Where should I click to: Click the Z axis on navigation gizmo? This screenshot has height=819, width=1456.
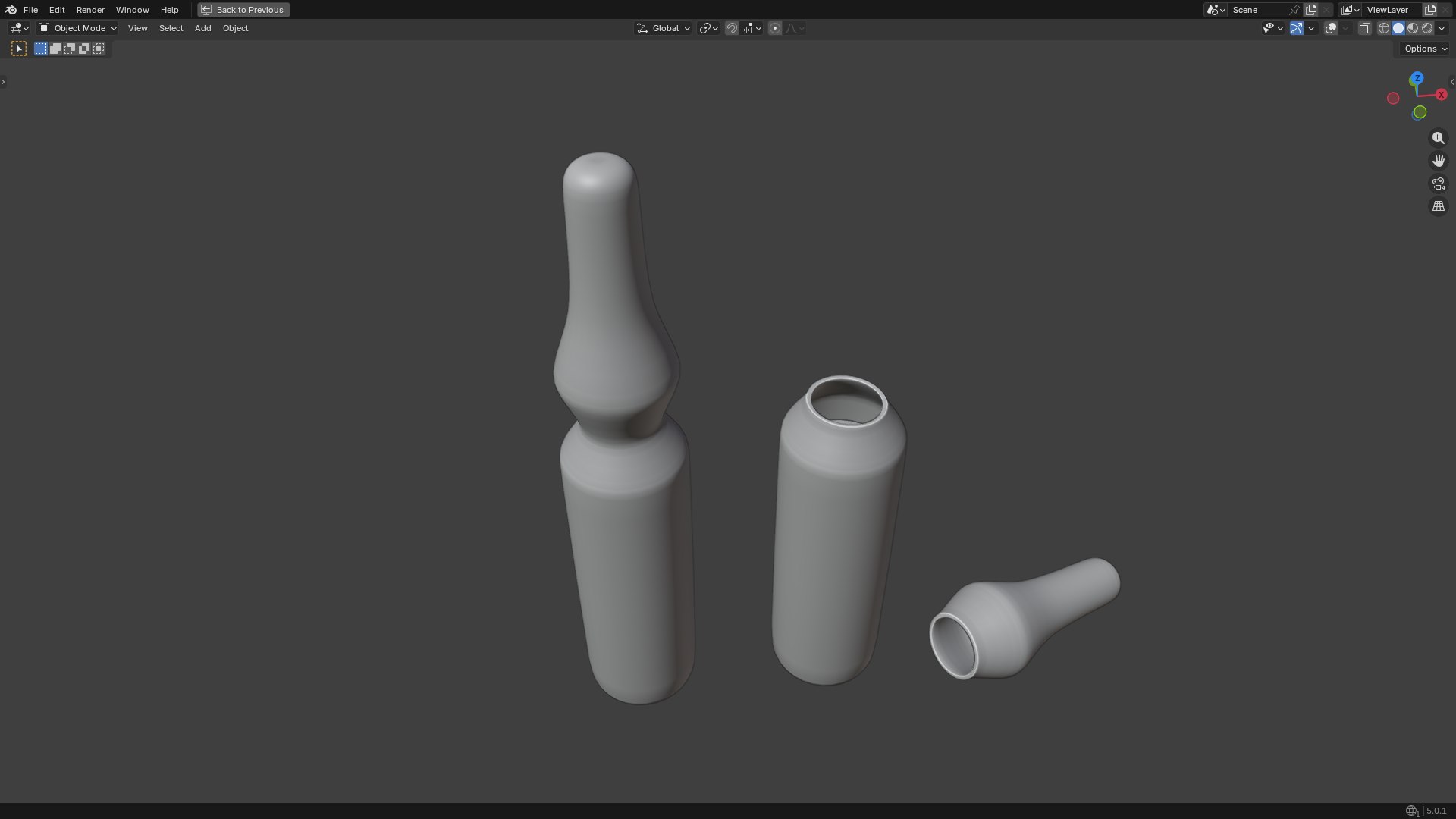click(x=1417, y=78)
